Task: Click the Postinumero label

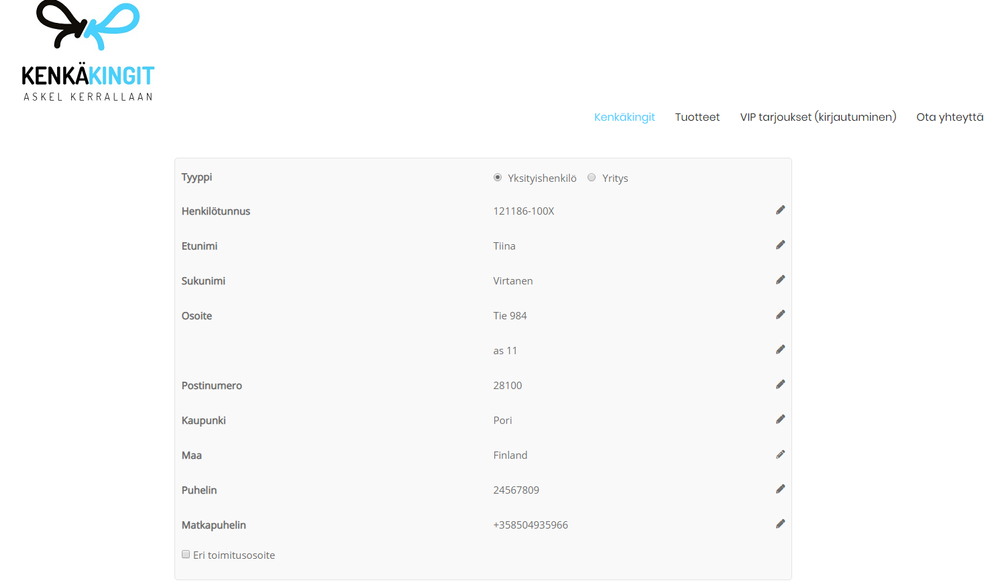Action: click(x=211, y=386)
